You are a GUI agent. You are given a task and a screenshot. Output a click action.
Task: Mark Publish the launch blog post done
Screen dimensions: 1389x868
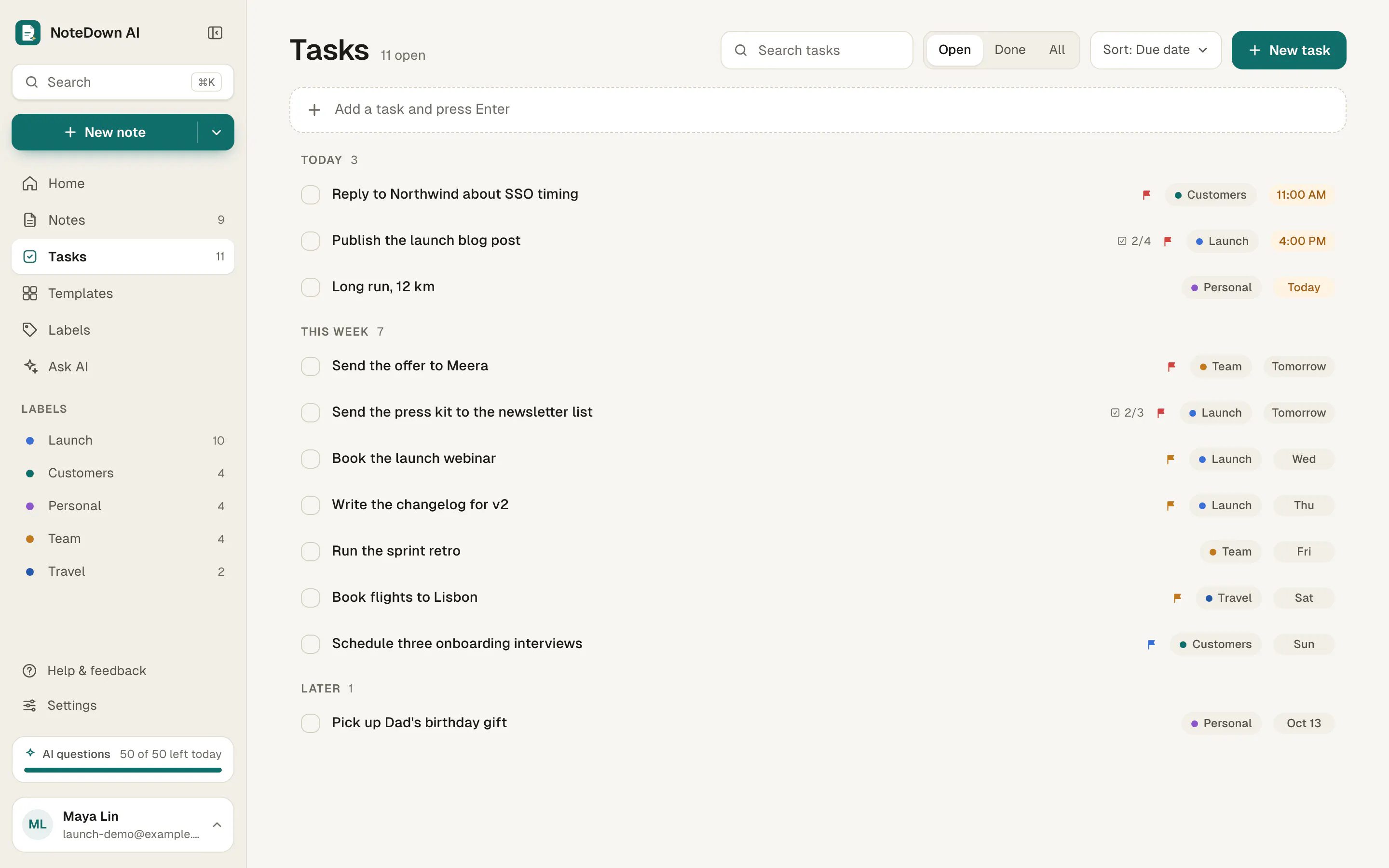pyautogui.click(x=311, y=241)
